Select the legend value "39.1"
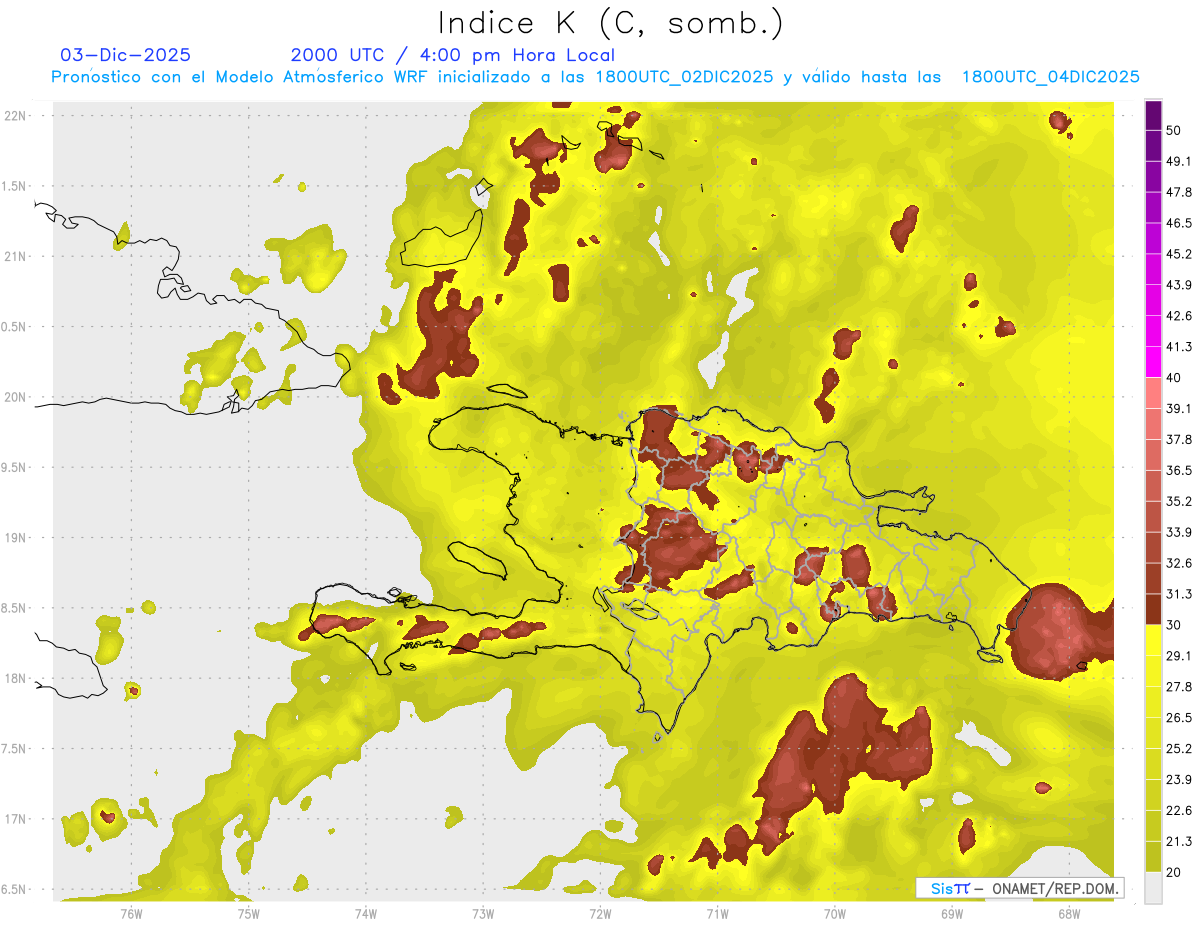This screenshot has width=1200, height=927. [x=1179, y=408]
